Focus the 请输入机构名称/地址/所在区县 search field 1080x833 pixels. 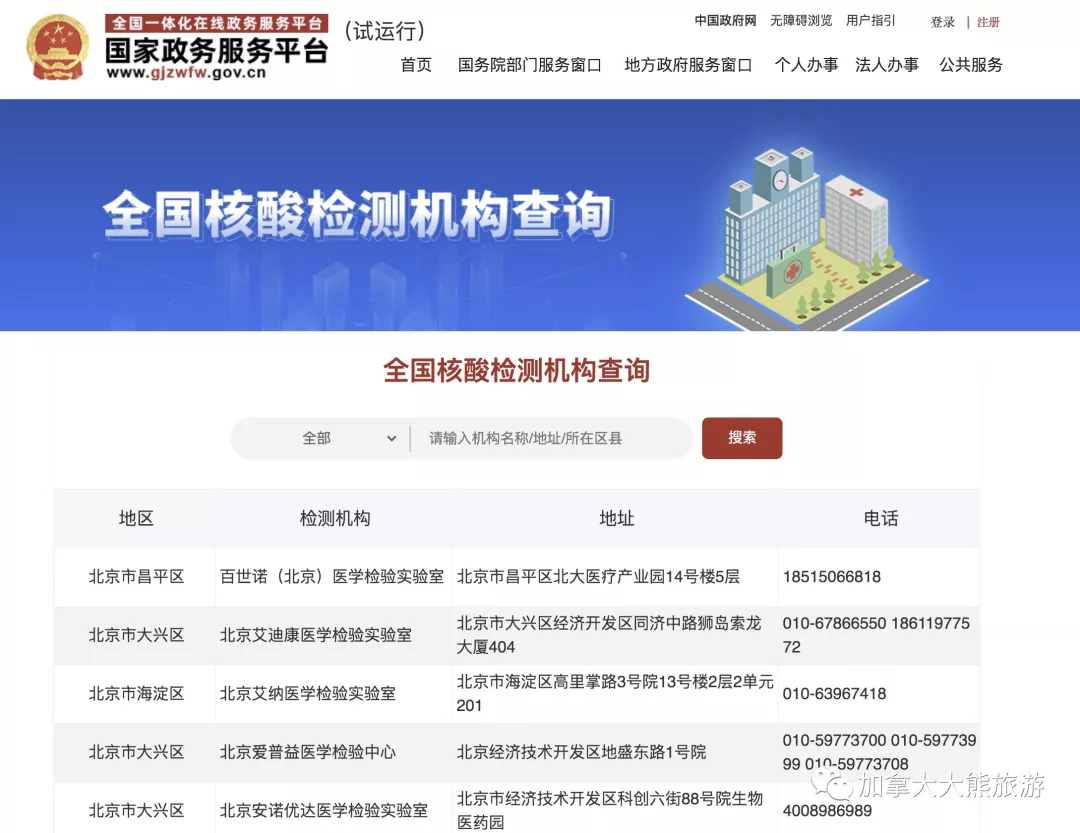pyautogui.click(x=552, y=438)
